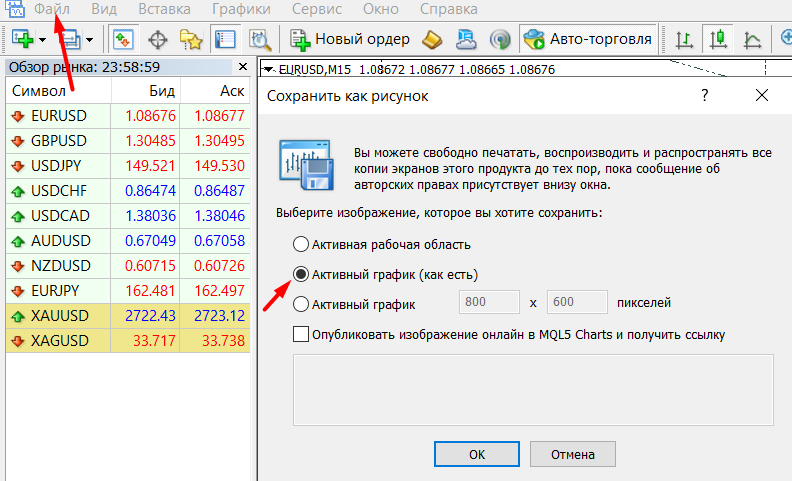This screenshot has width=792, height=481.
Task: Toggle the Auto-trading button
Action: tap(588, 39)
